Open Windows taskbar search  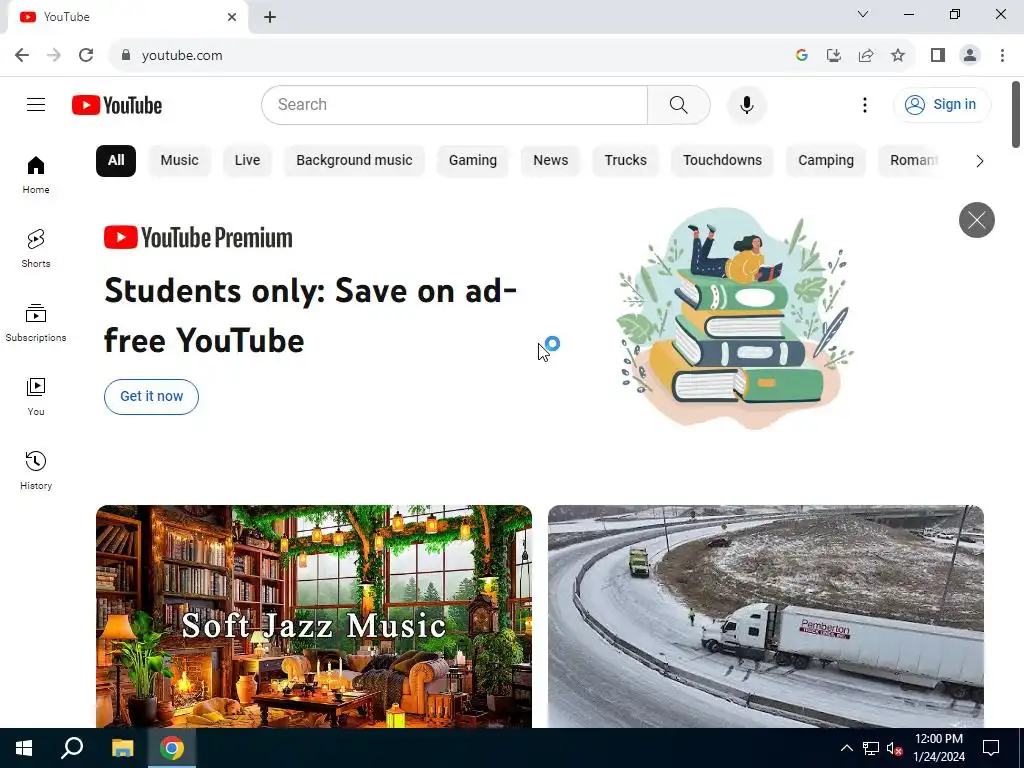coord(72,748)
